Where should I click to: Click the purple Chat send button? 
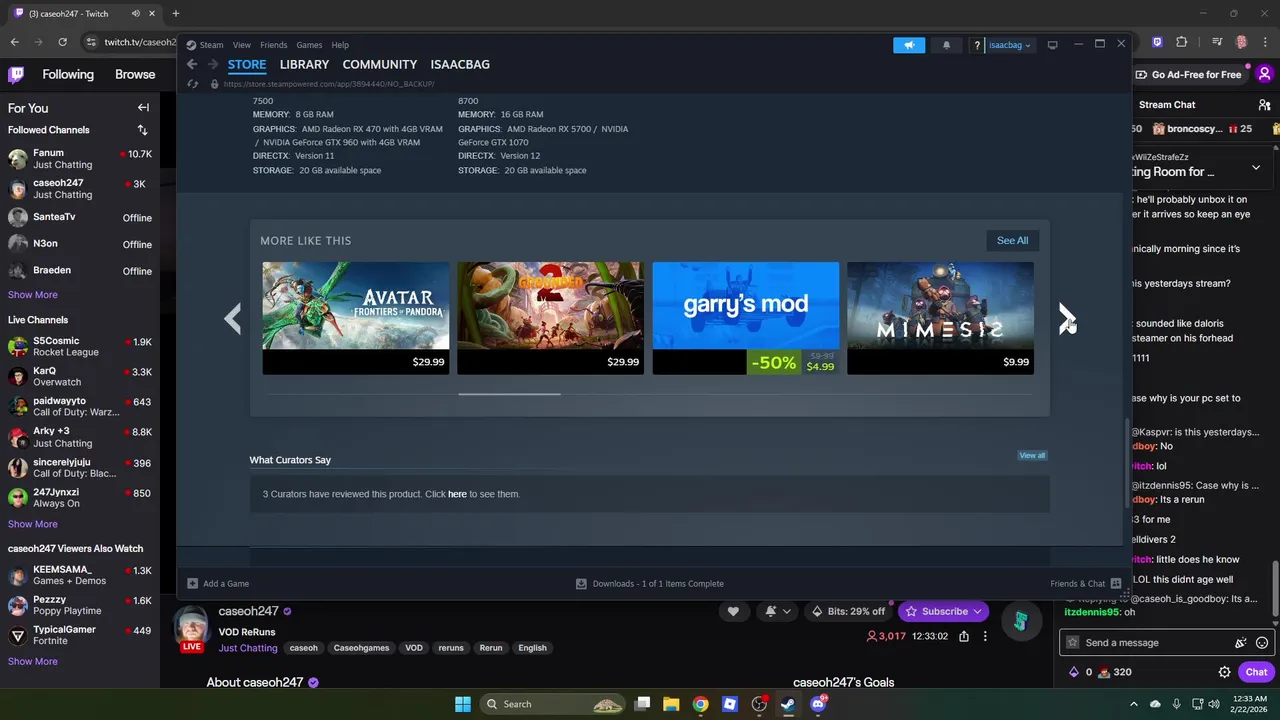coord(1256,672)
